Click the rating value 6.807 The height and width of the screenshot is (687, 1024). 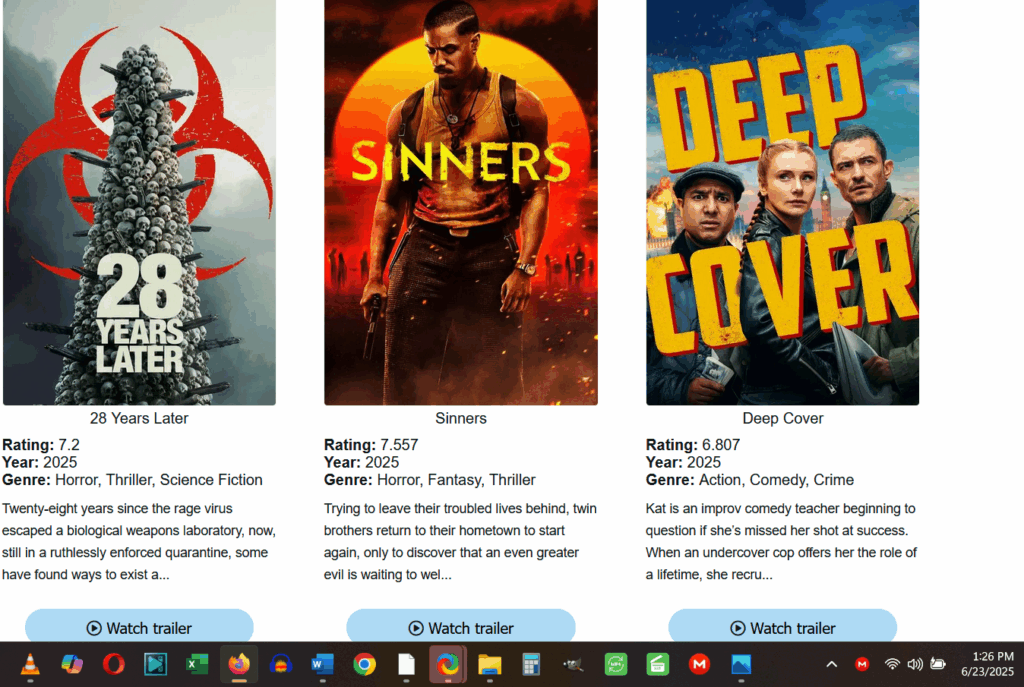coord(721,445)
